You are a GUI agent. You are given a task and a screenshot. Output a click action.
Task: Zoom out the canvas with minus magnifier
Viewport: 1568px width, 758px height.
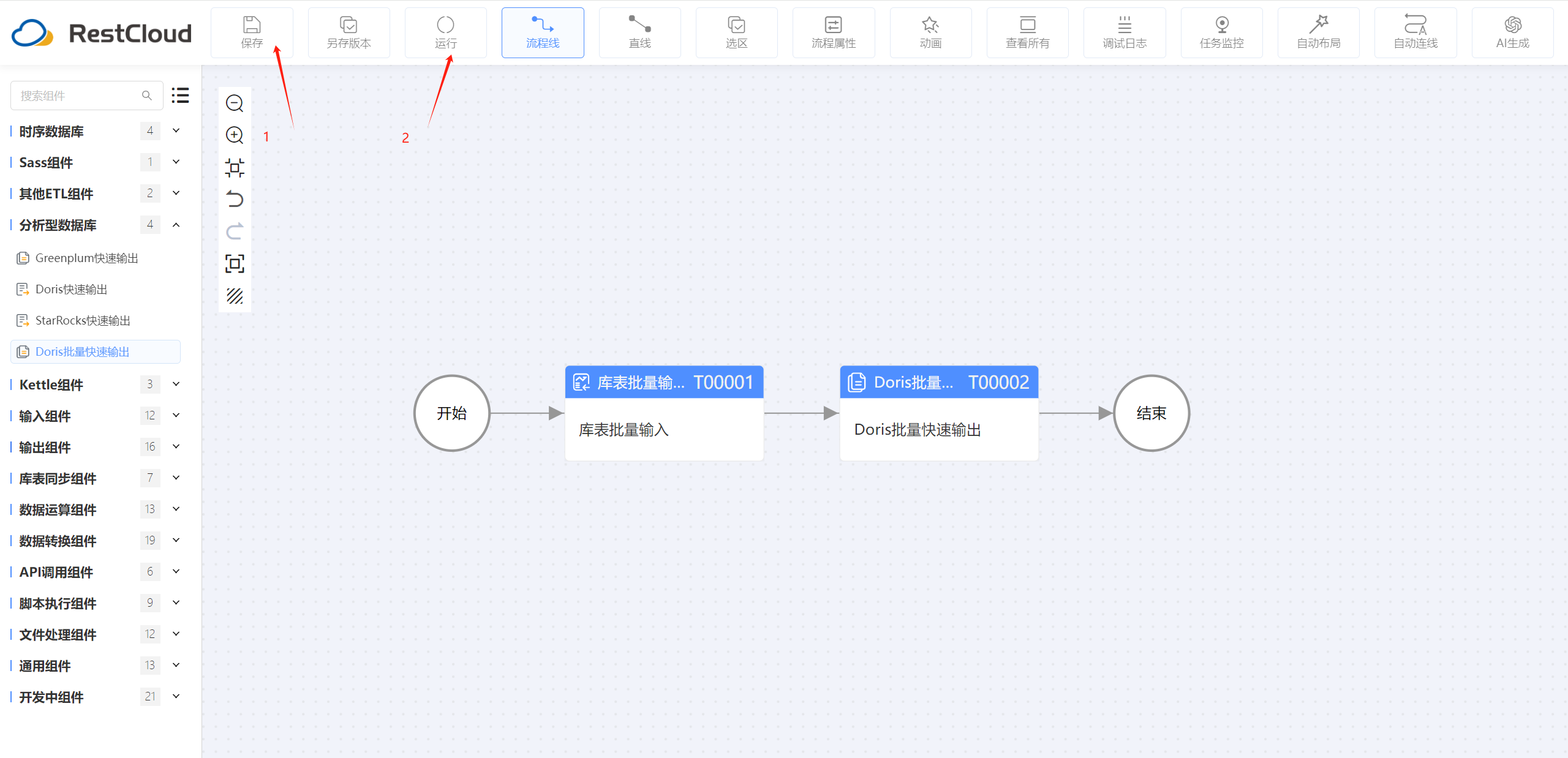235,103
